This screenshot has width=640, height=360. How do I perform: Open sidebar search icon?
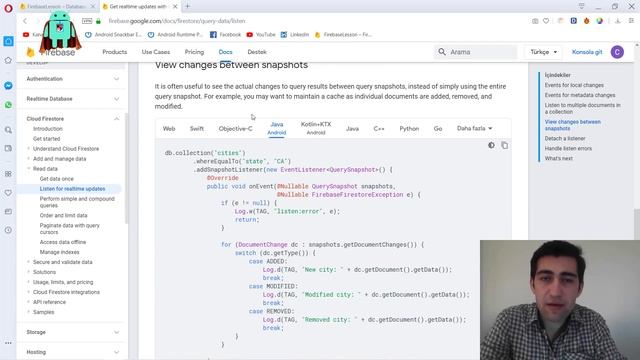(x=8, y=130)
